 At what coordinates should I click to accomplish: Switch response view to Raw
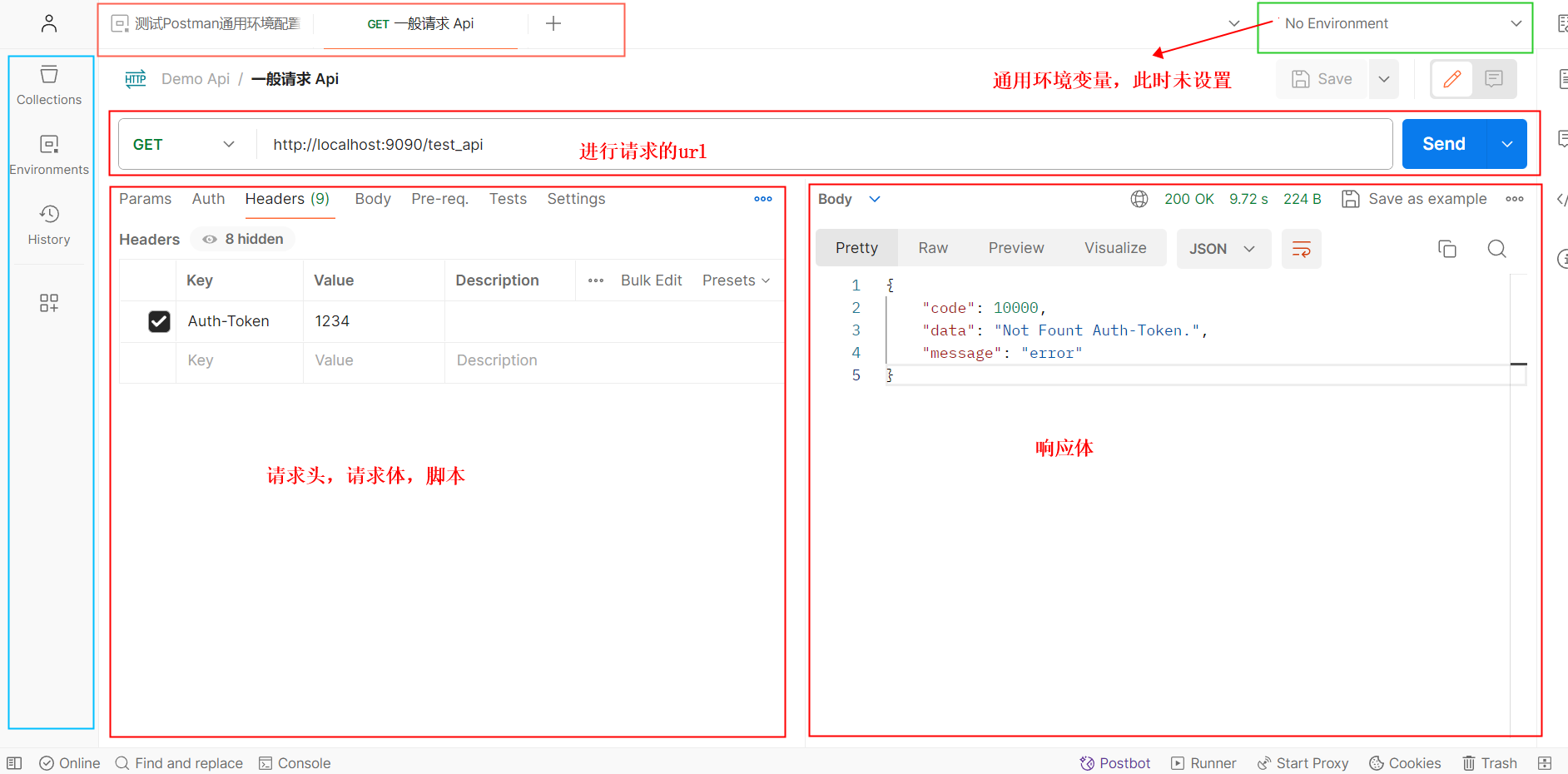(x=933, y=248)
